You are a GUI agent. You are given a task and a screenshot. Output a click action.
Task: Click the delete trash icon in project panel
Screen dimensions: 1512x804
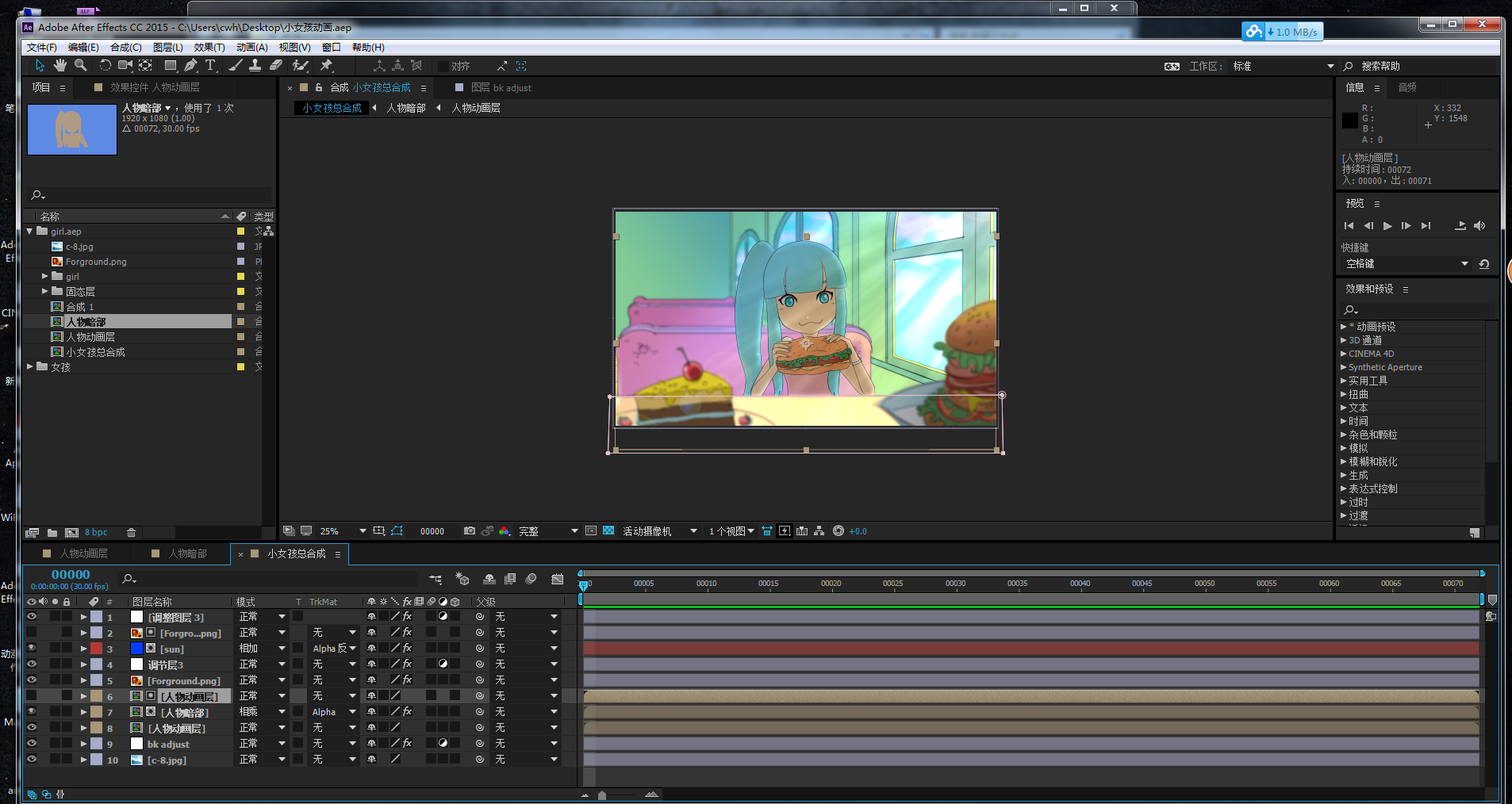click(132, 533)
